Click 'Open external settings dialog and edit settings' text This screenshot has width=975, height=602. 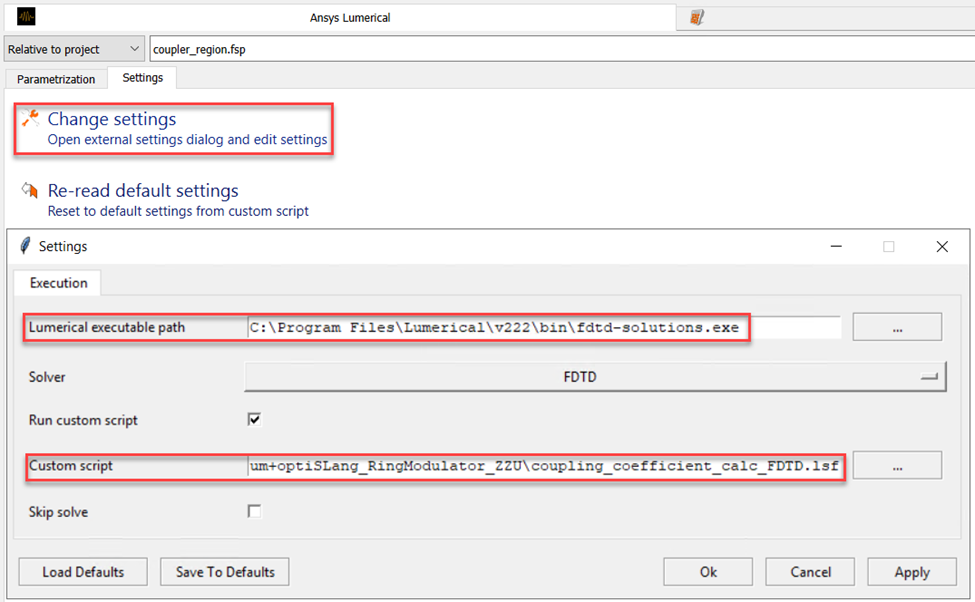coord(187,139)
